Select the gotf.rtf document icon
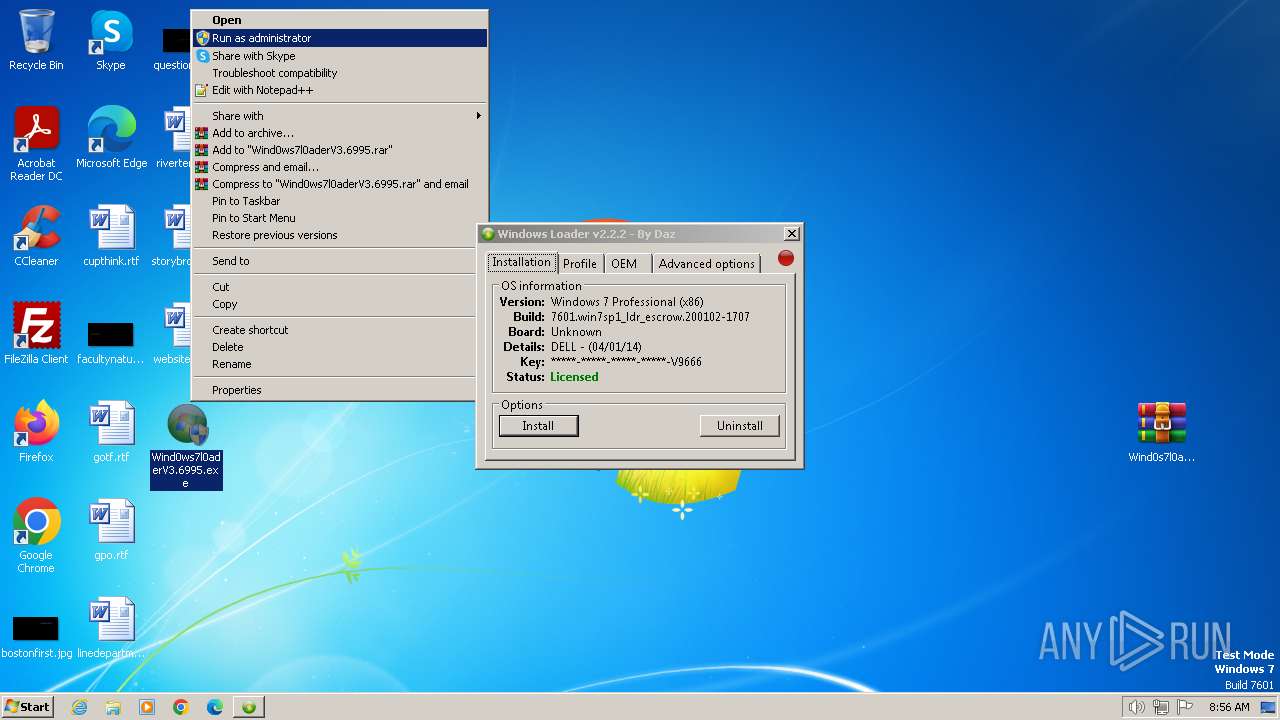Viewport: 1280px width, 720px height. 111,432
